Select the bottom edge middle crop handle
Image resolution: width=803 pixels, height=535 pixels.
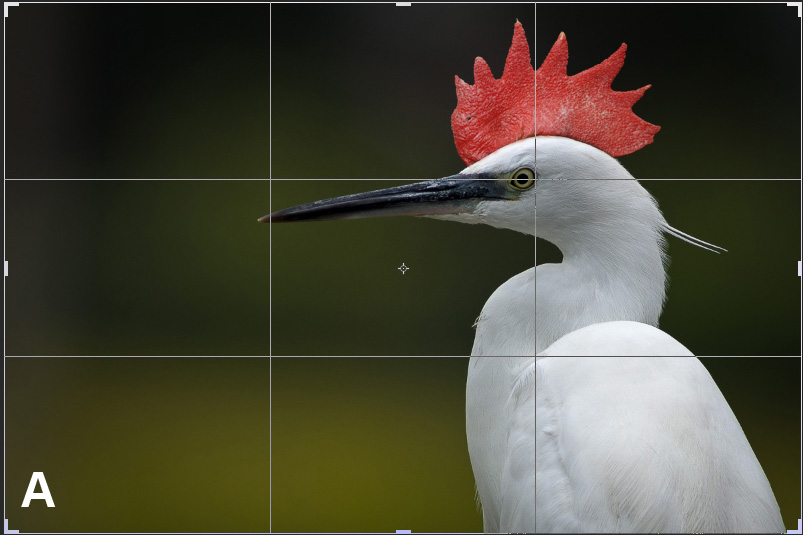tap(403, 531)
